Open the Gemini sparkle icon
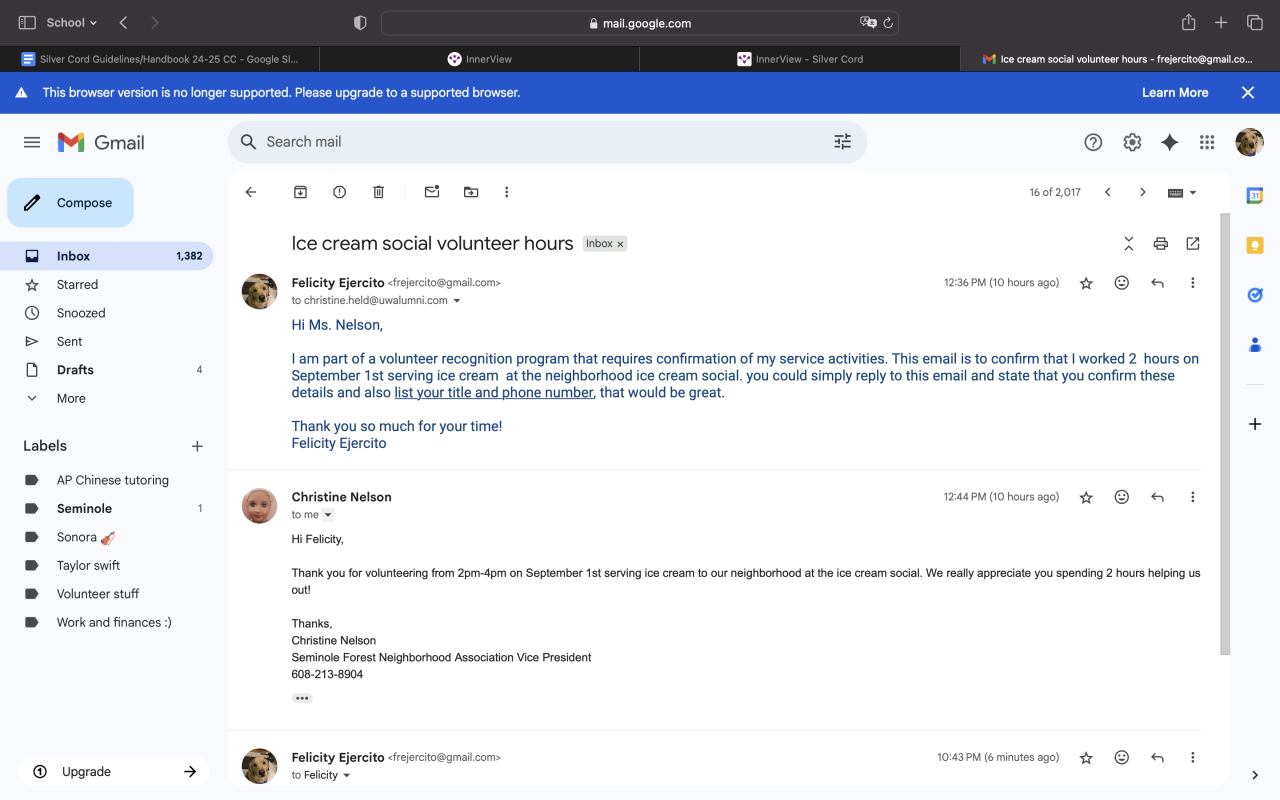 click(x=1170, y=143)
